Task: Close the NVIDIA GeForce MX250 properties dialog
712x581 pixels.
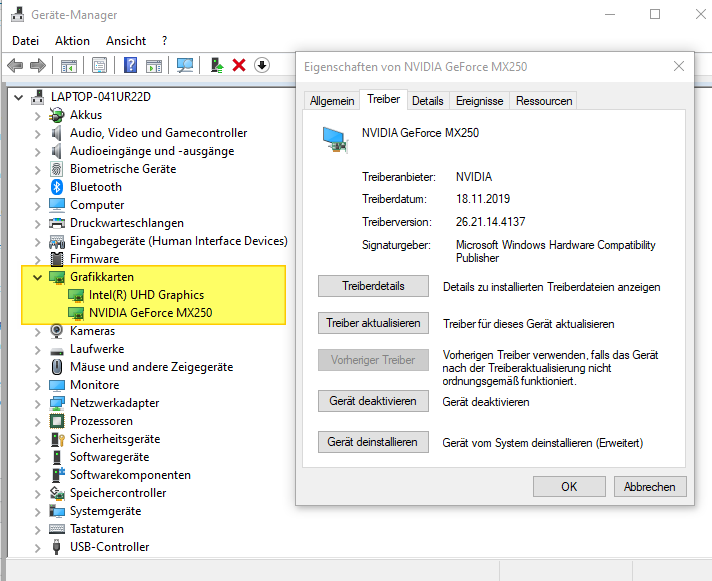Action: coord(679,67)
